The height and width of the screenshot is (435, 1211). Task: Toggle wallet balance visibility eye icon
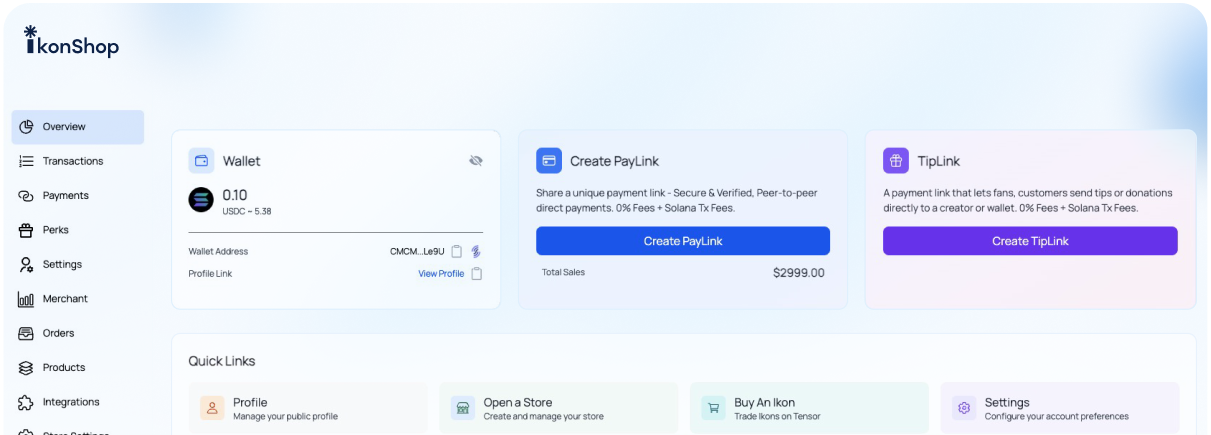click(x=476, y=161)
